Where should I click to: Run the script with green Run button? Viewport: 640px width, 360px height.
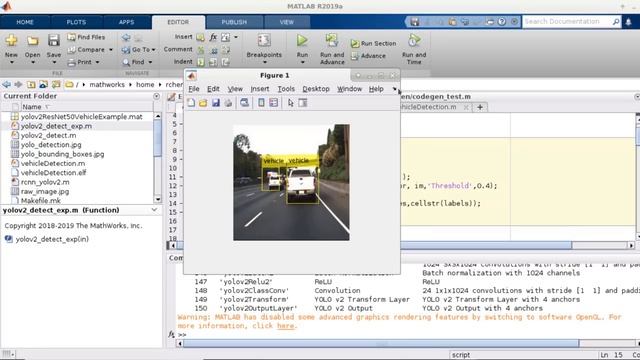[302, 40]
